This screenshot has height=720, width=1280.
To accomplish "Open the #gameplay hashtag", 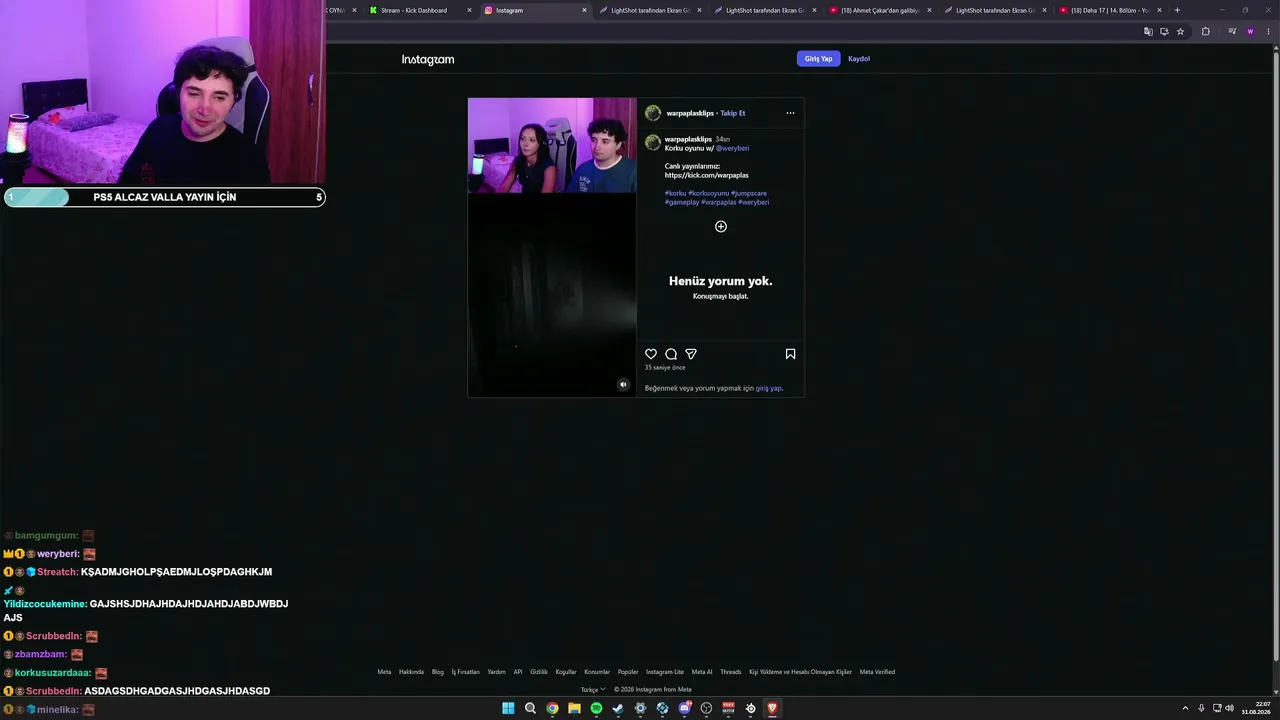I will tap(682, 202).
